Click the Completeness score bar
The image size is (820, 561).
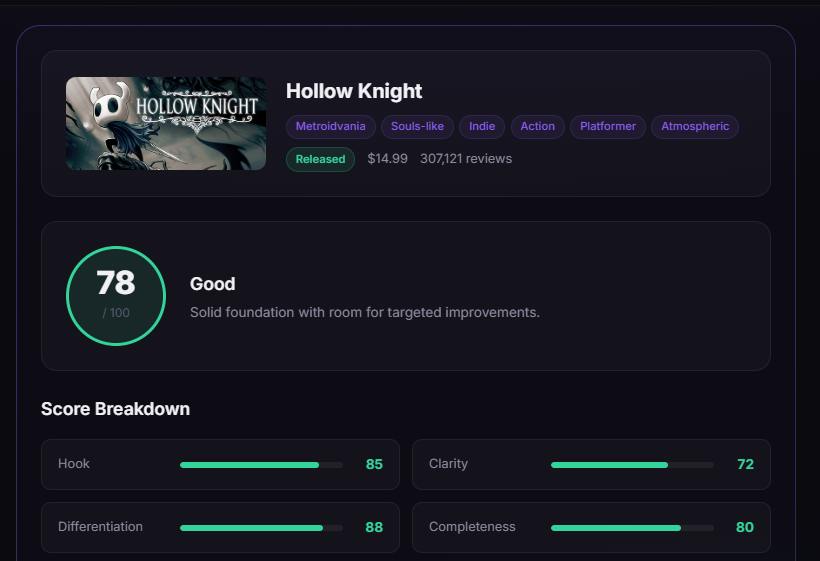pos(632,528)
